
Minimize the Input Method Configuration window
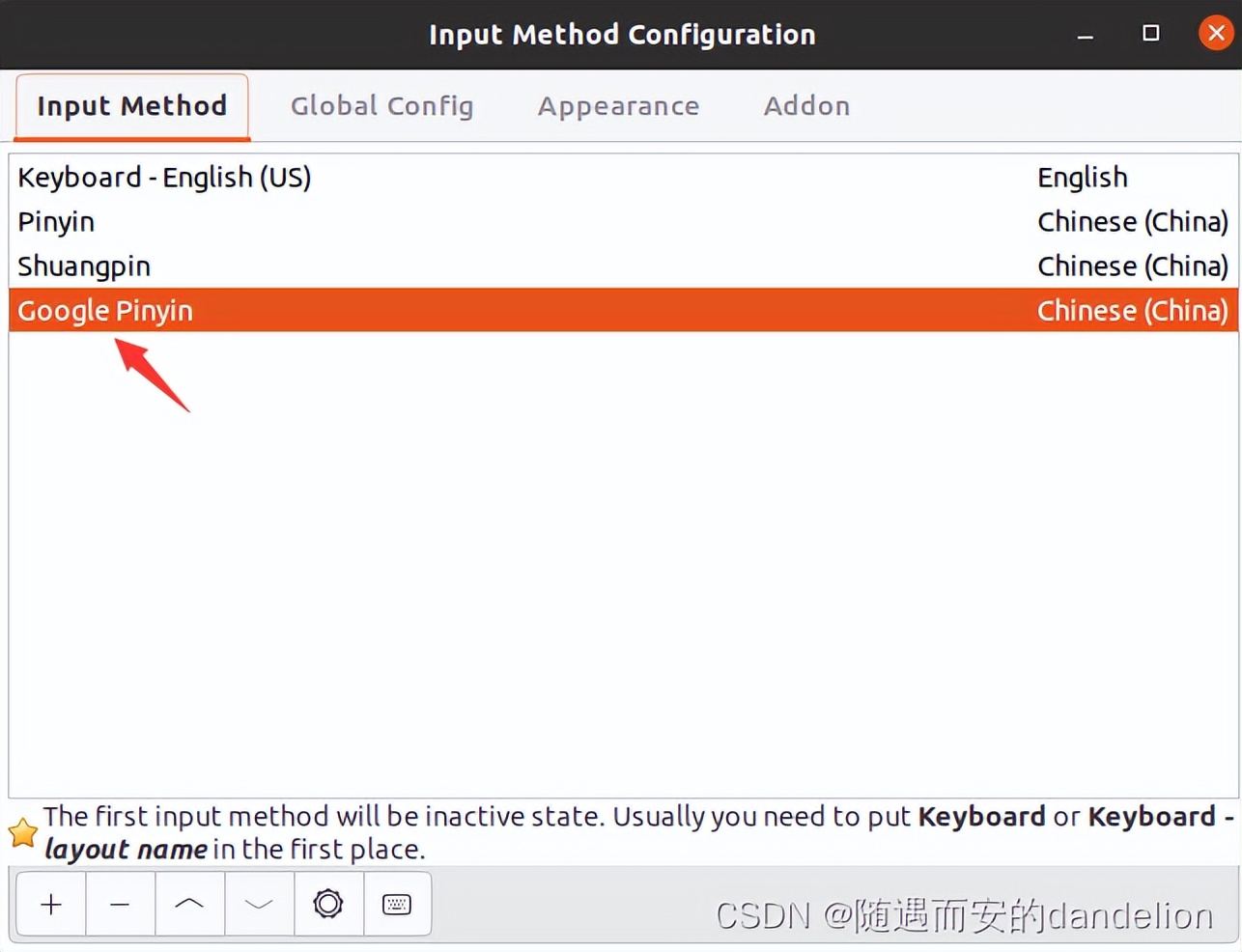point(1085,33)
